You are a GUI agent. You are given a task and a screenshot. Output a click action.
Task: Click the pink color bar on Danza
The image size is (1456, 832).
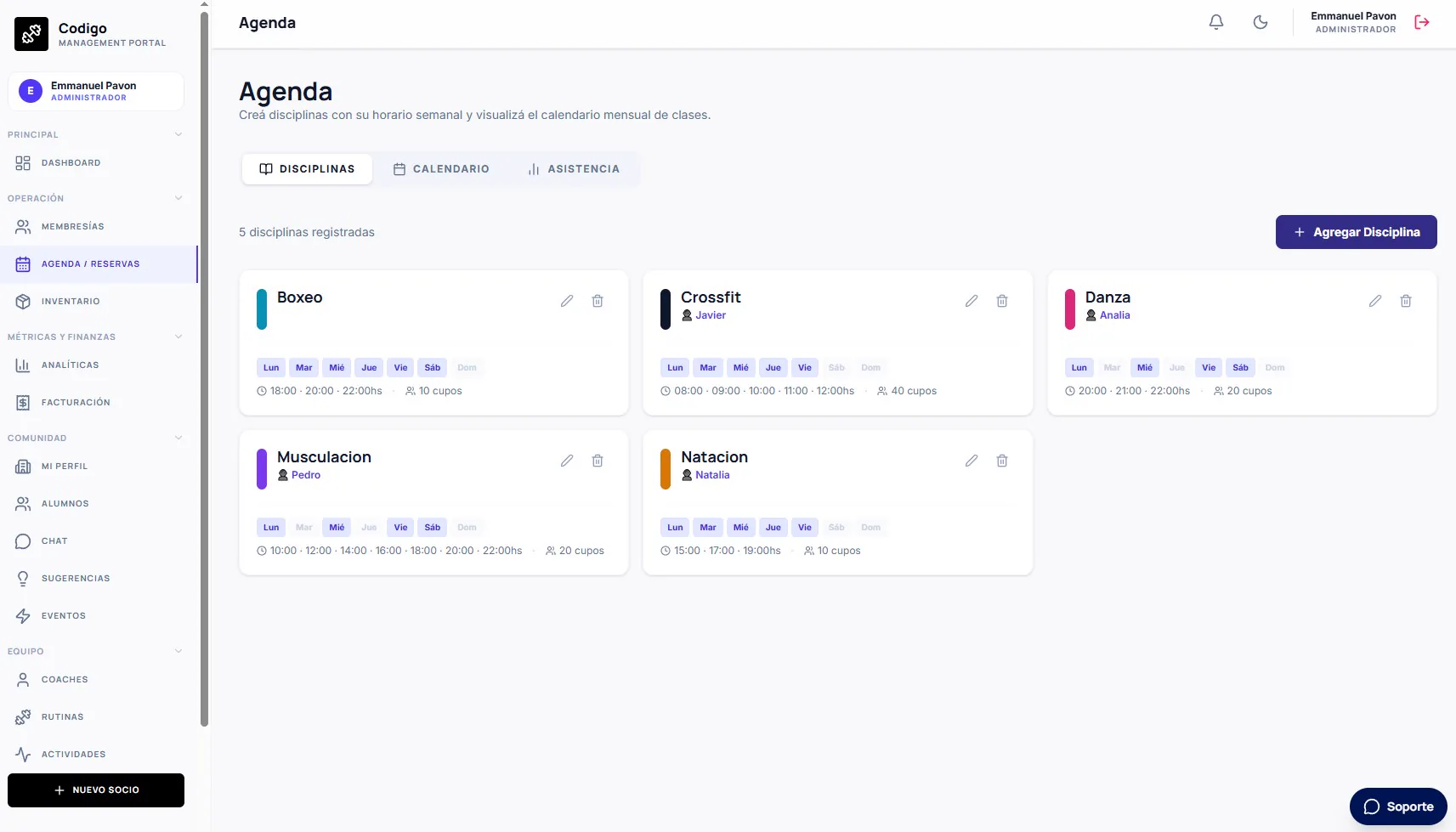1070,308
